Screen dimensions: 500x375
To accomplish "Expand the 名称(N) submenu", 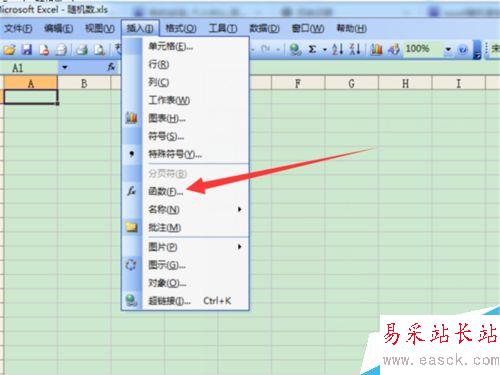I will click(196, 210).
